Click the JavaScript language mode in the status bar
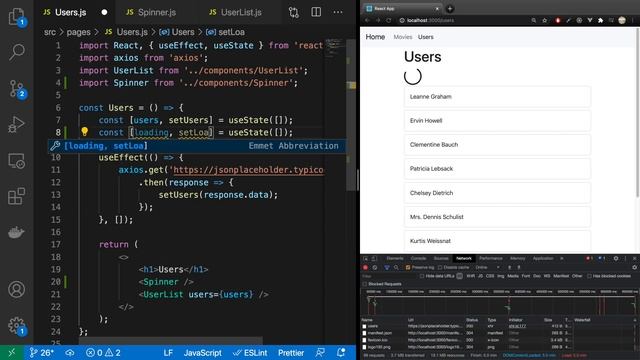This screenshot has width=640, height=360. pos(202,353)
